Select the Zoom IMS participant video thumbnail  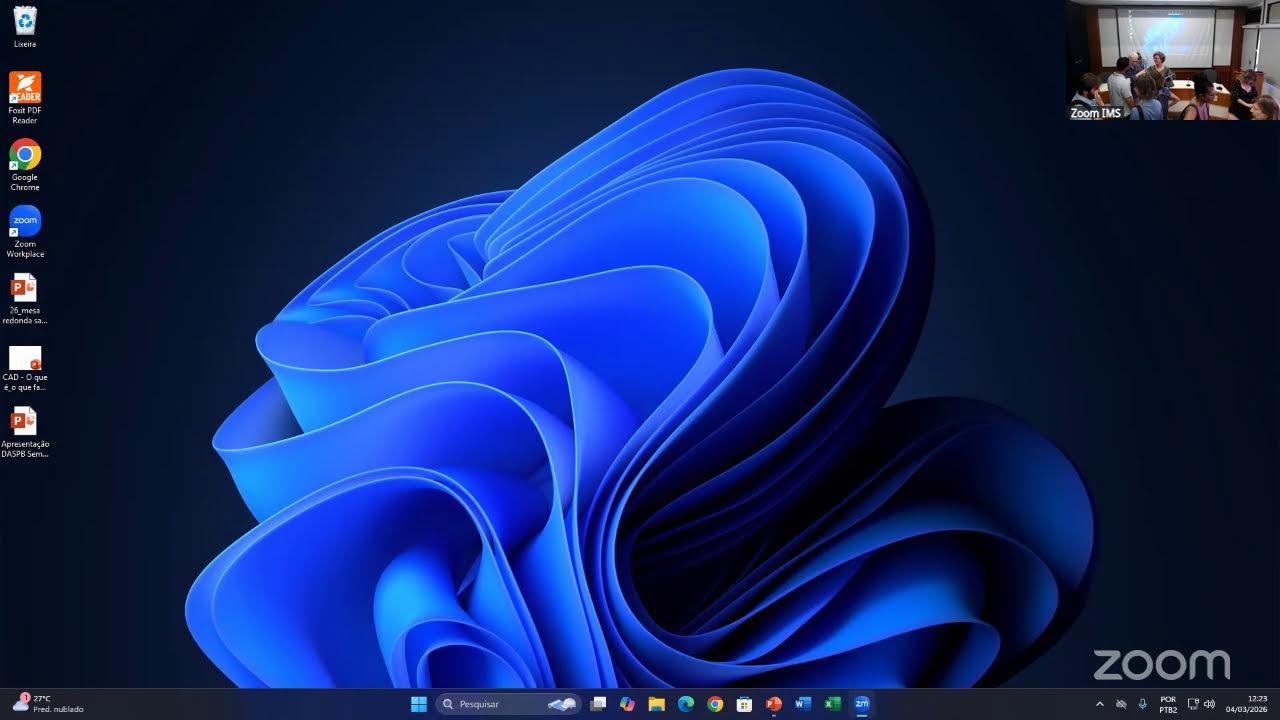click(1172, 61)
